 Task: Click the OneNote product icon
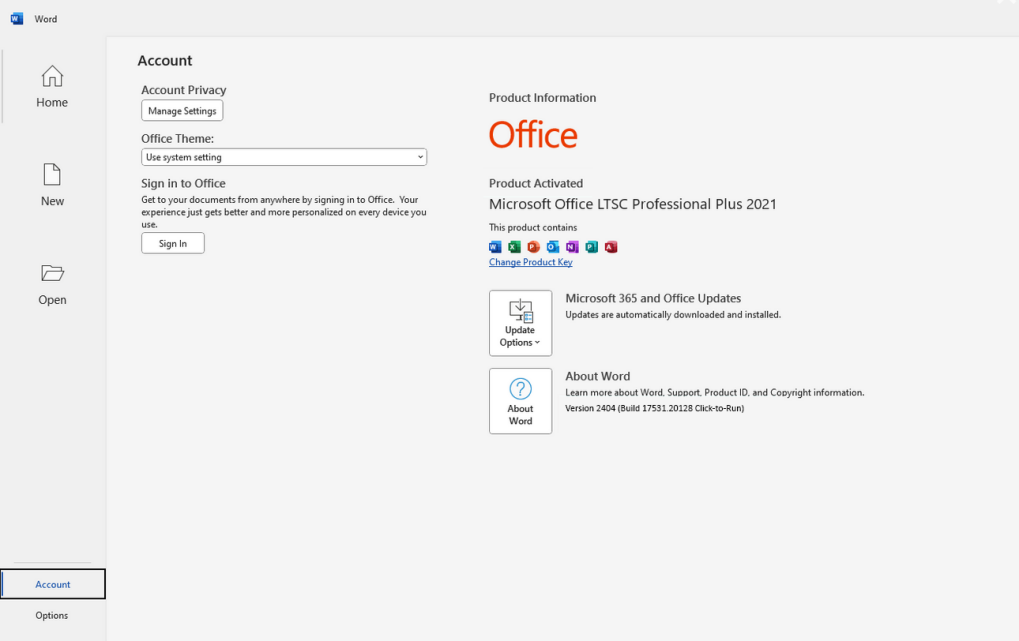pyautogui.click(x=572, y=247)
